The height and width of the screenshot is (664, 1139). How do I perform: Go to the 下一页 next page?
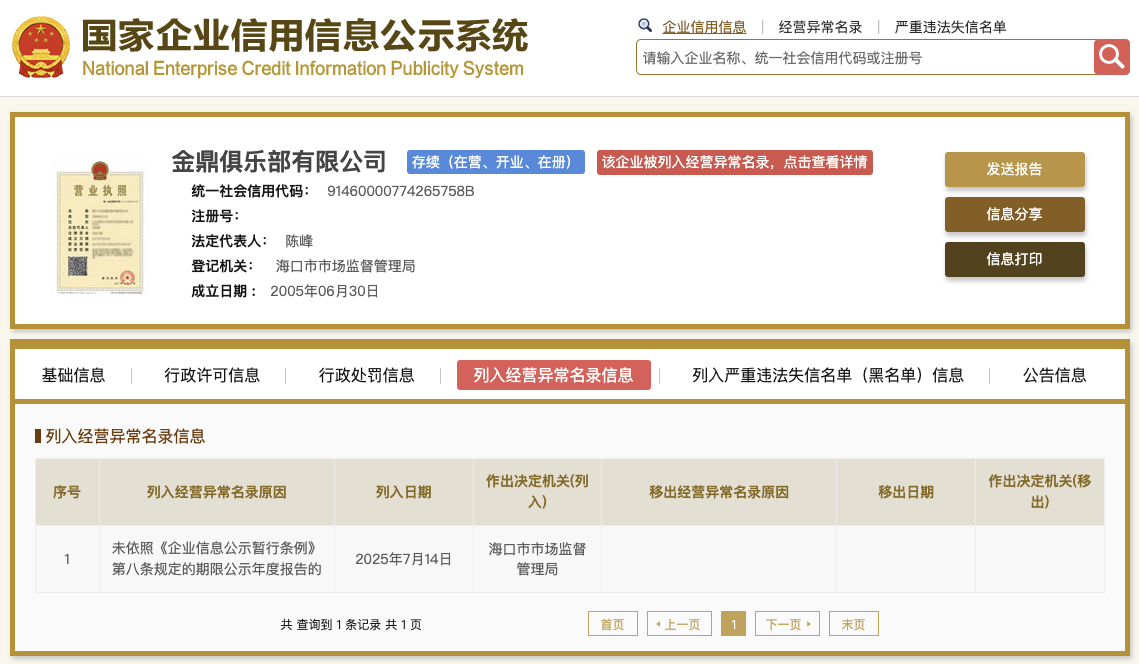click(x=787, y=624)
